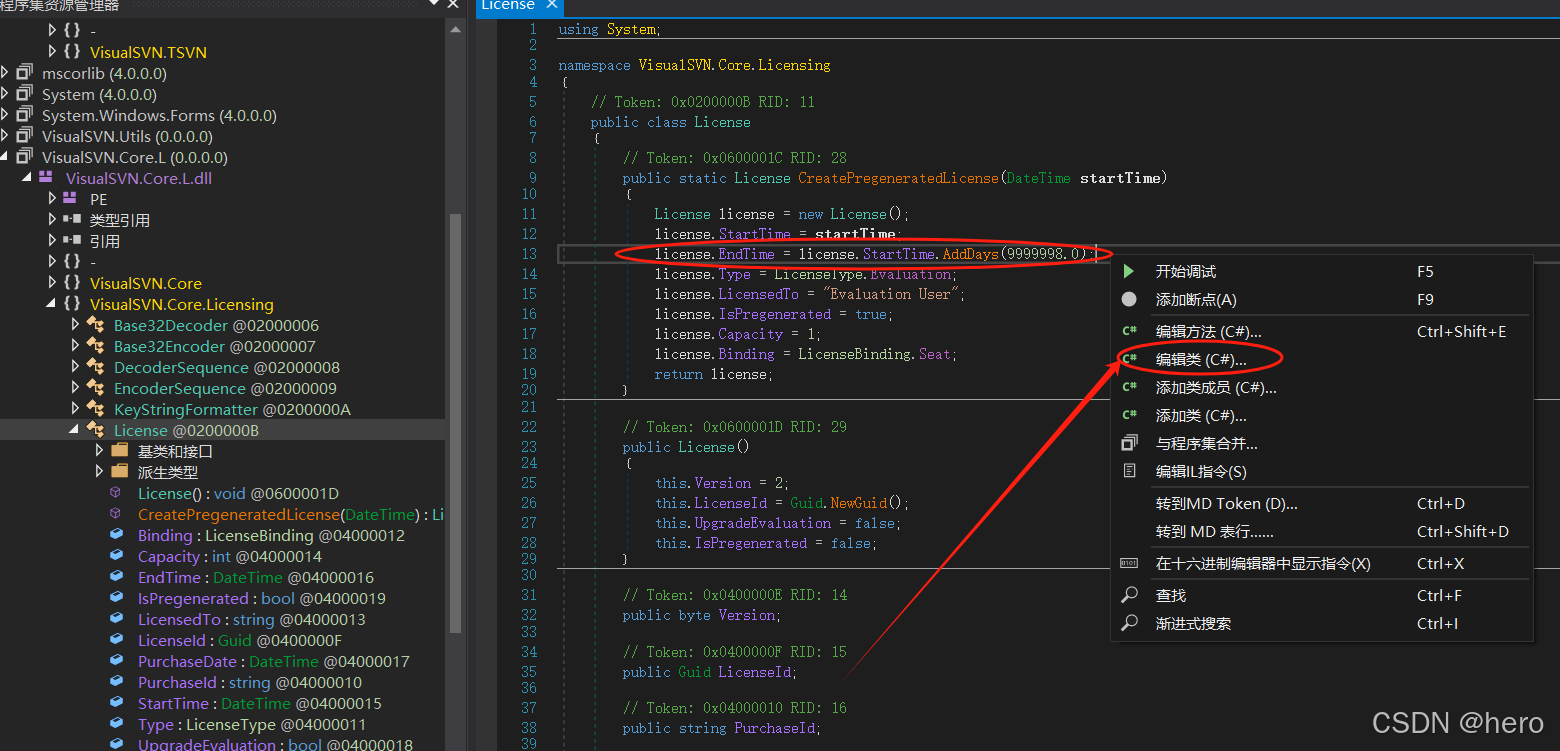Choose 编辑方法 (C#)... from context menu
1560x751 pixels.
point(1322,331)
